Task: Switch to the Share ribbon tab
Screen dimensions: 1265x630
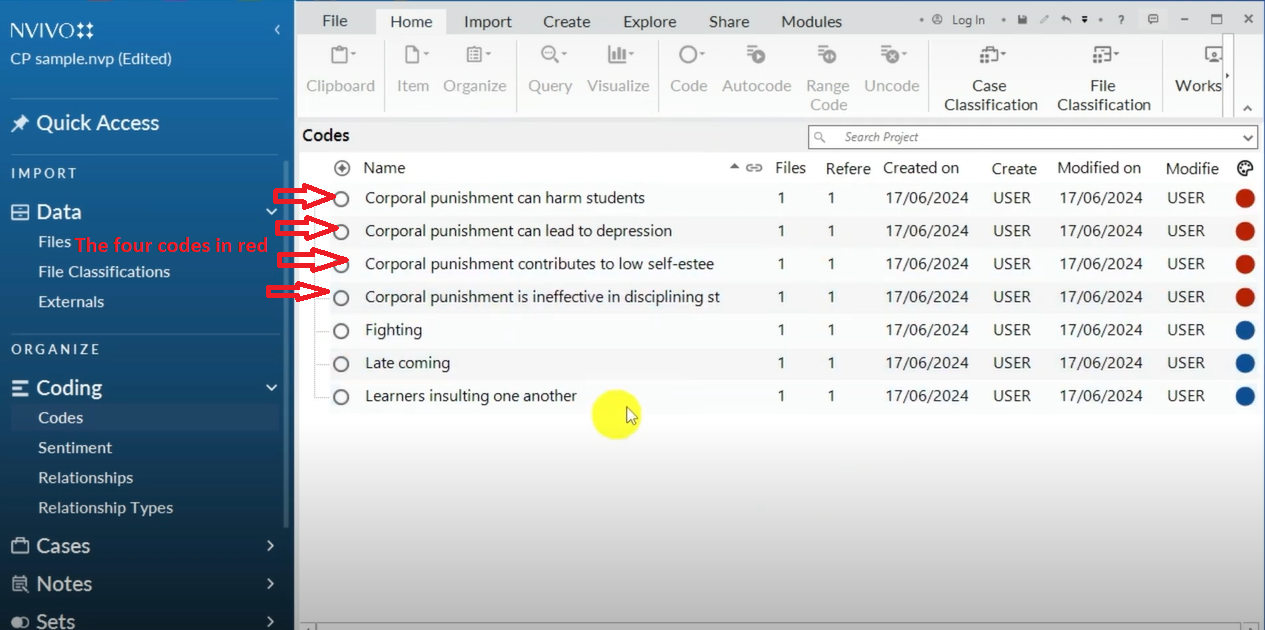Action: point(729,21)
